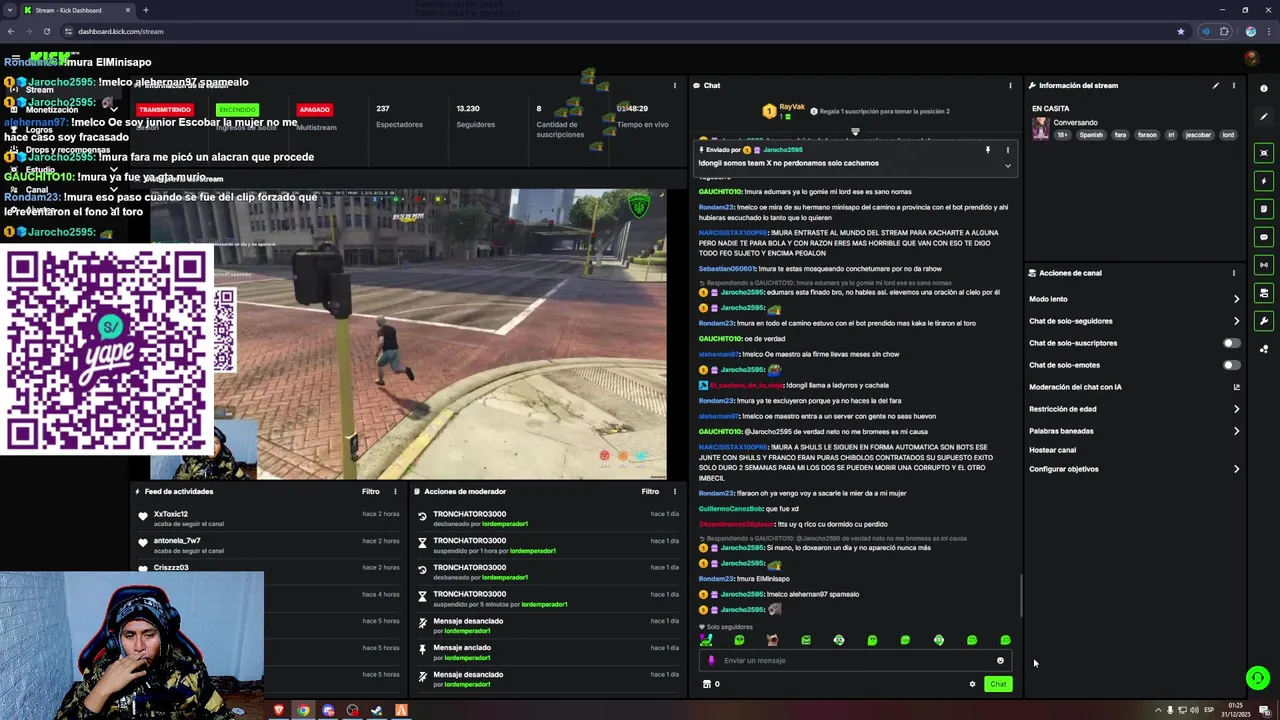Open Acciones de canal three-dot menu
This screenshot has height=720, width=1280.
[x=1234, y=273]
